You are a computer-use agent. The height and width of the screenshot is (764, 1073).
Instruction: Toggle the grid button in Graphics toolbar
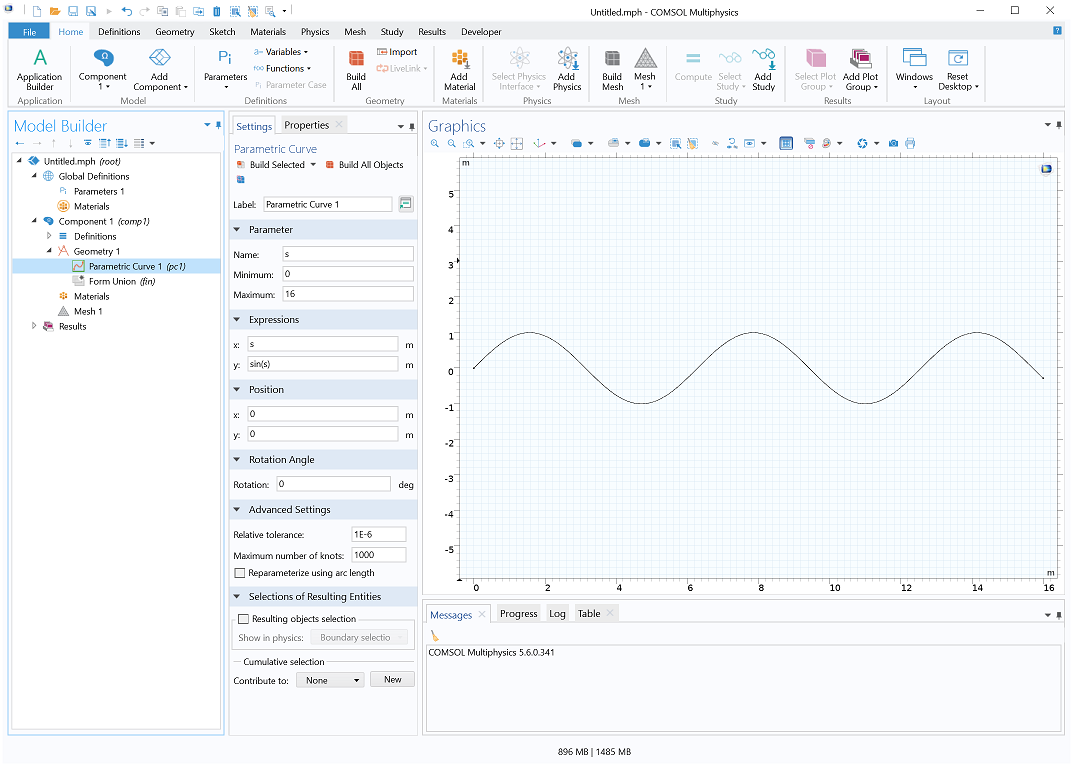click(786, 143)
